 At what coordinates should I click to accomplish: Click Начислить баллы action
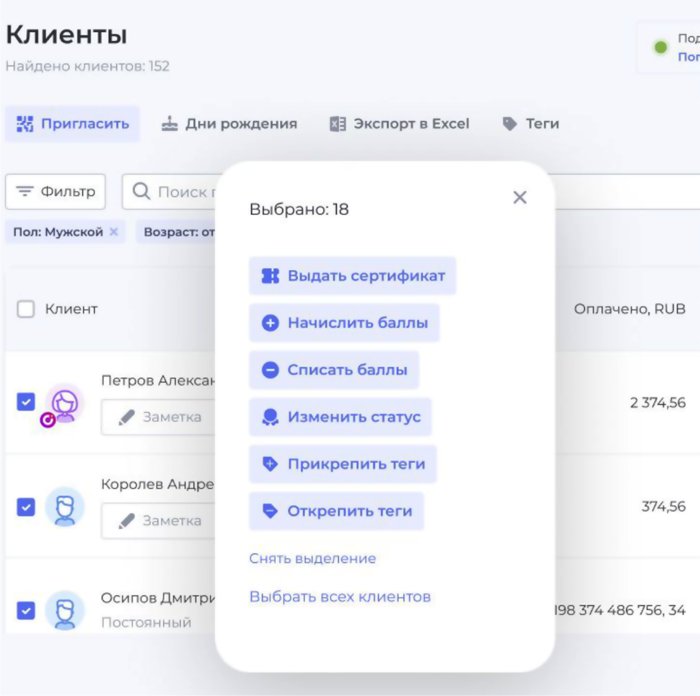344,323
